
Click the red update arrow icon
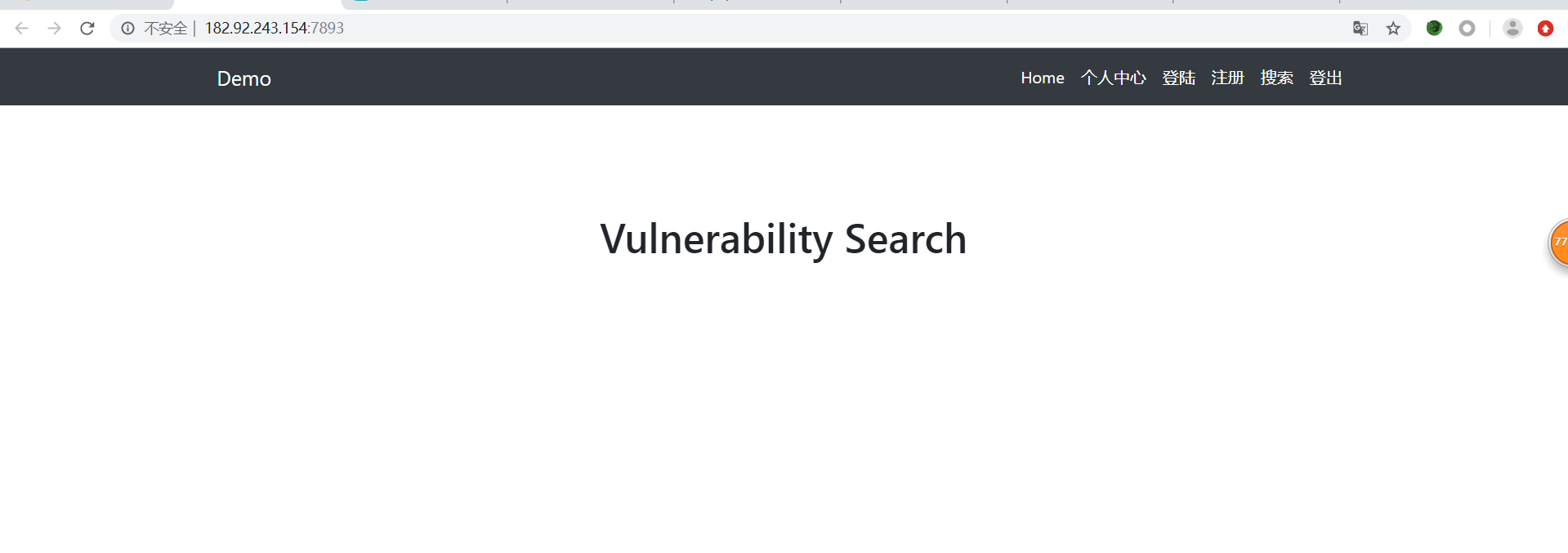point(1545,29)
